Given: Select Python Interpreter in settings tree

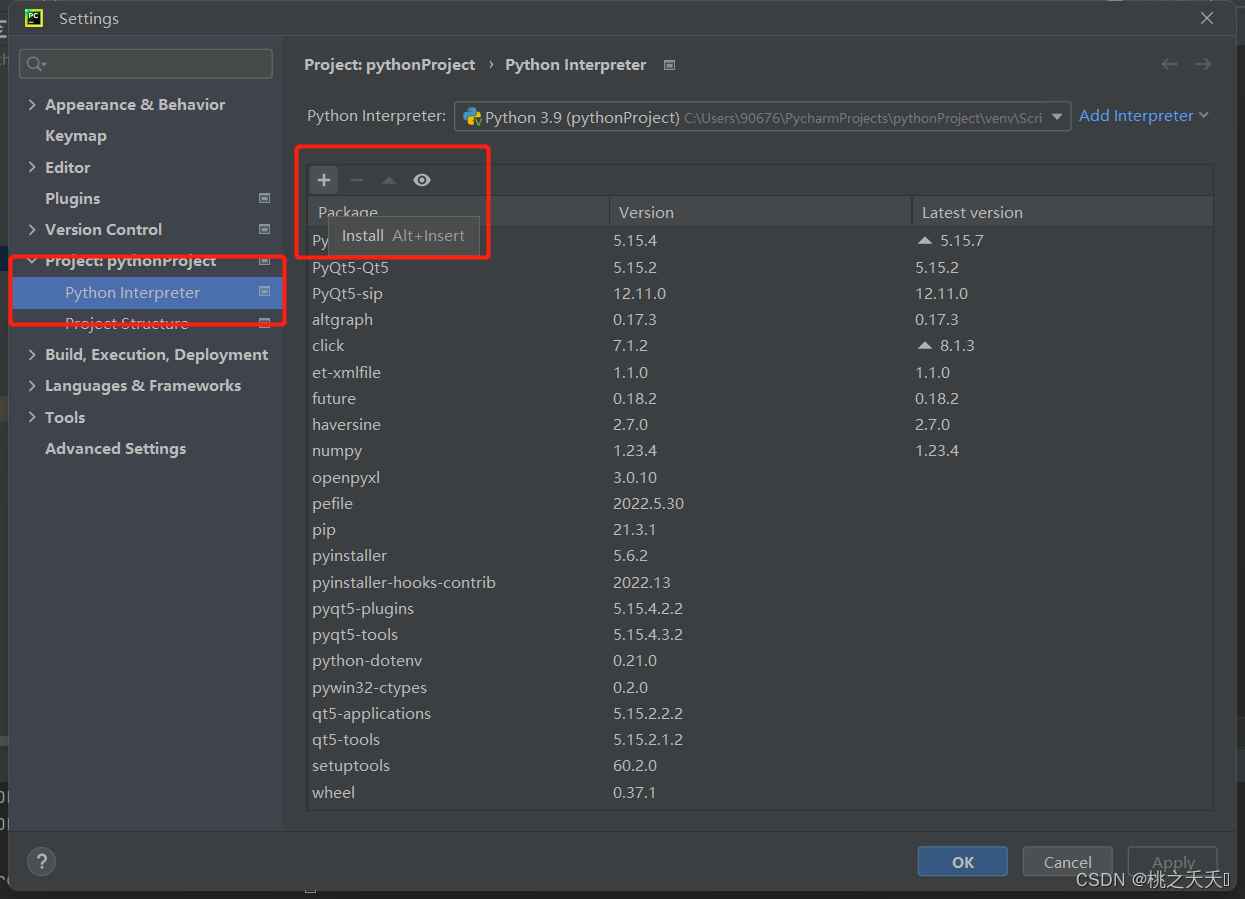Looking at the screenshot, I should pyautogui.click(x=147, y=292).
